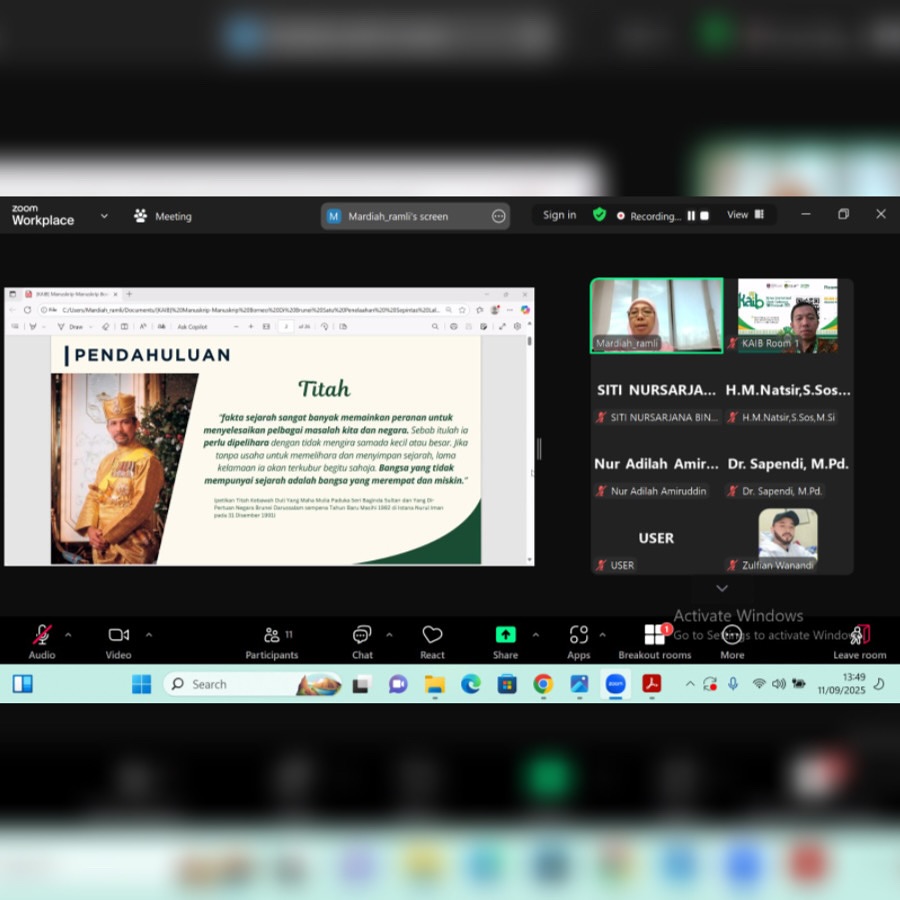The height and width of the screenshot is (900, 900).
Task: Select the Meeting tab
Action: click(x=162, y=216)
